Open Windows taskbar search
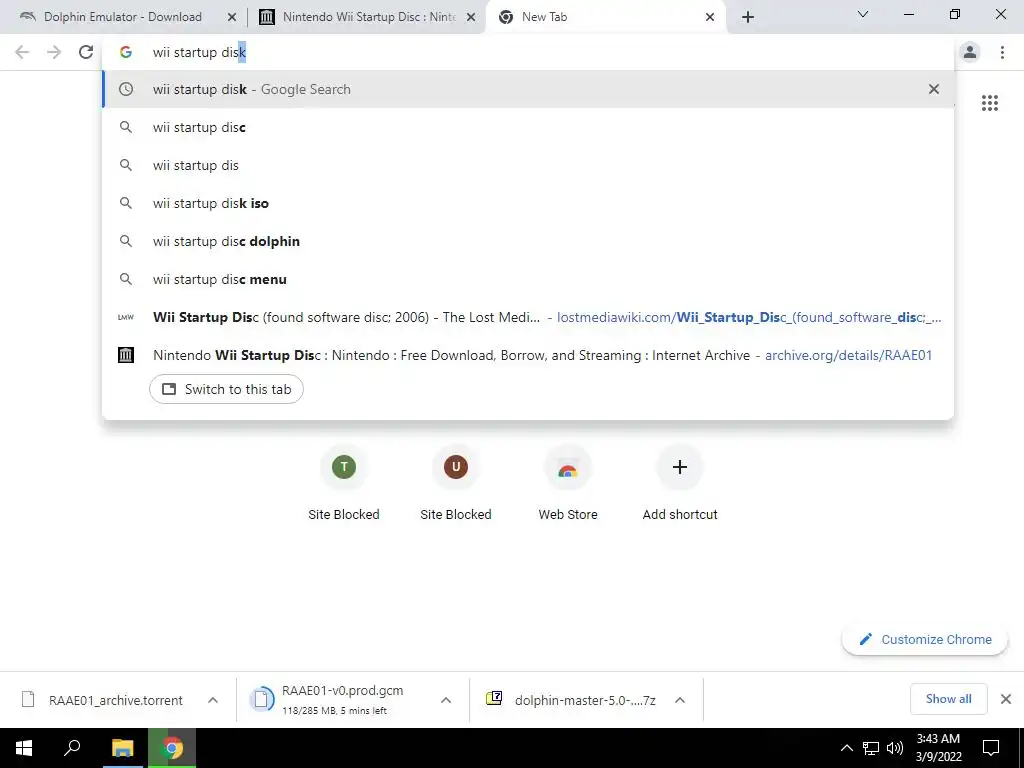1024x768 pixels. 72,748
